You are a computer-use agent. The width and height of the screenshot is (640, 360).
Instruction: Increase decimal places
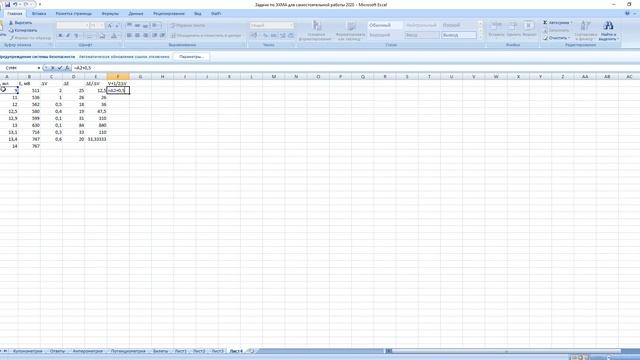tap(282, 36)
